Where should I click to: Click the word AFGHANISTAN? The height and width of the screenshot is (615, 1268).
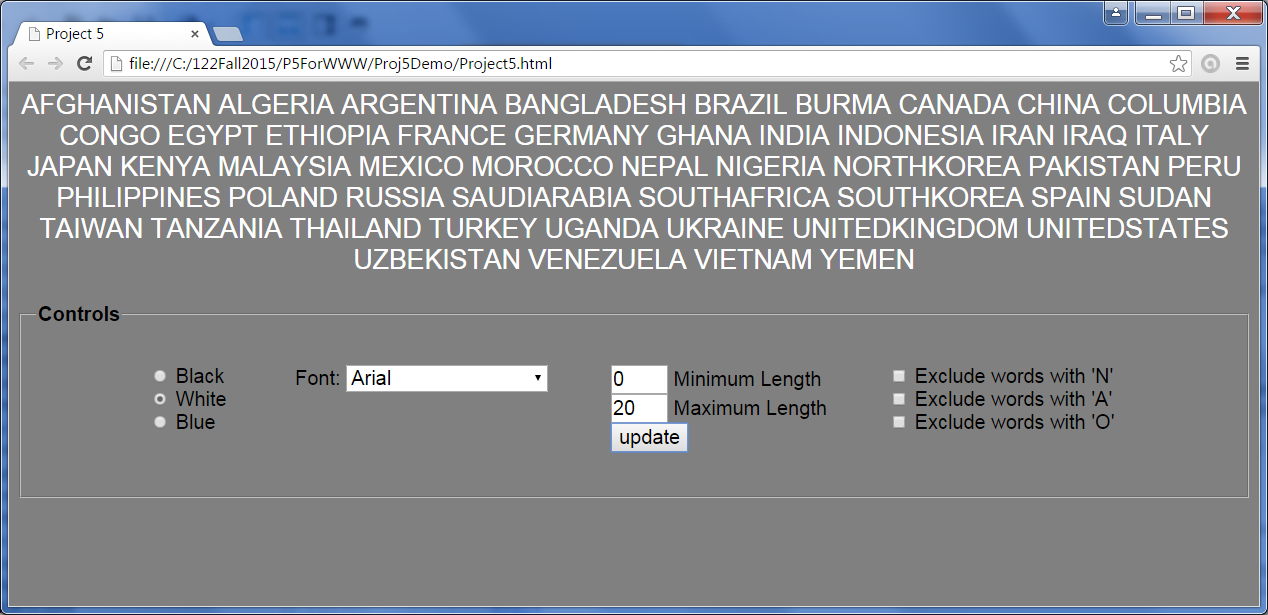pyautogui.click(x=116, y=105)
